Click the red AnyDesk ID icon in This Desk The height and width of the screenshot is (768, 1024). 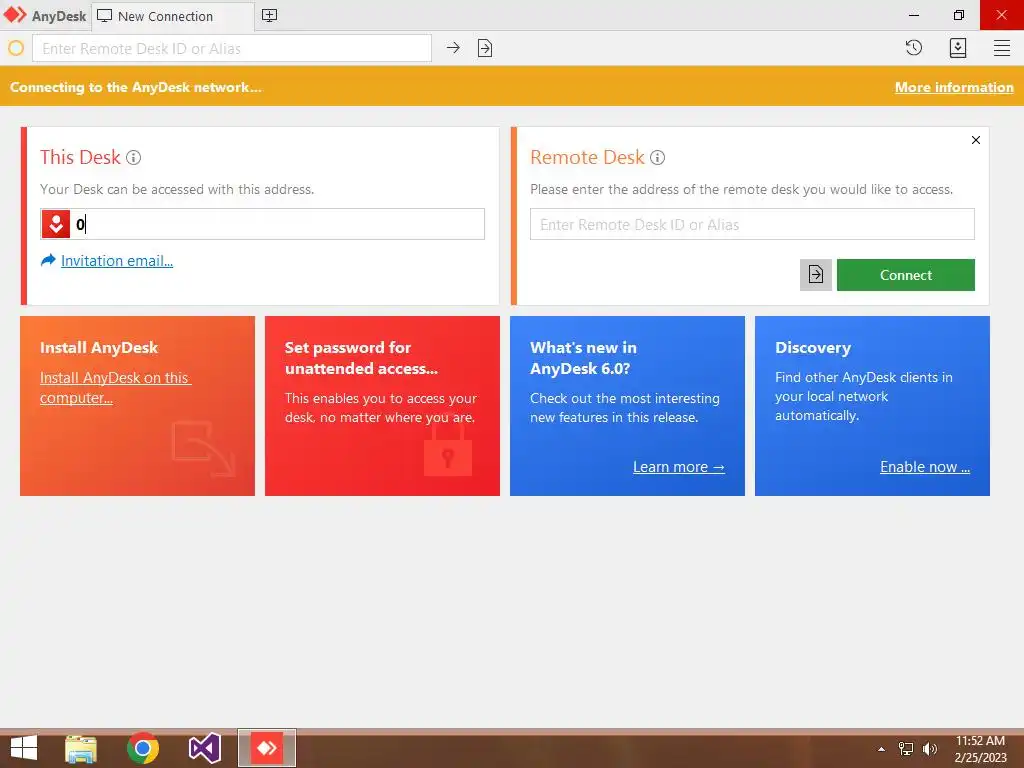56,224
